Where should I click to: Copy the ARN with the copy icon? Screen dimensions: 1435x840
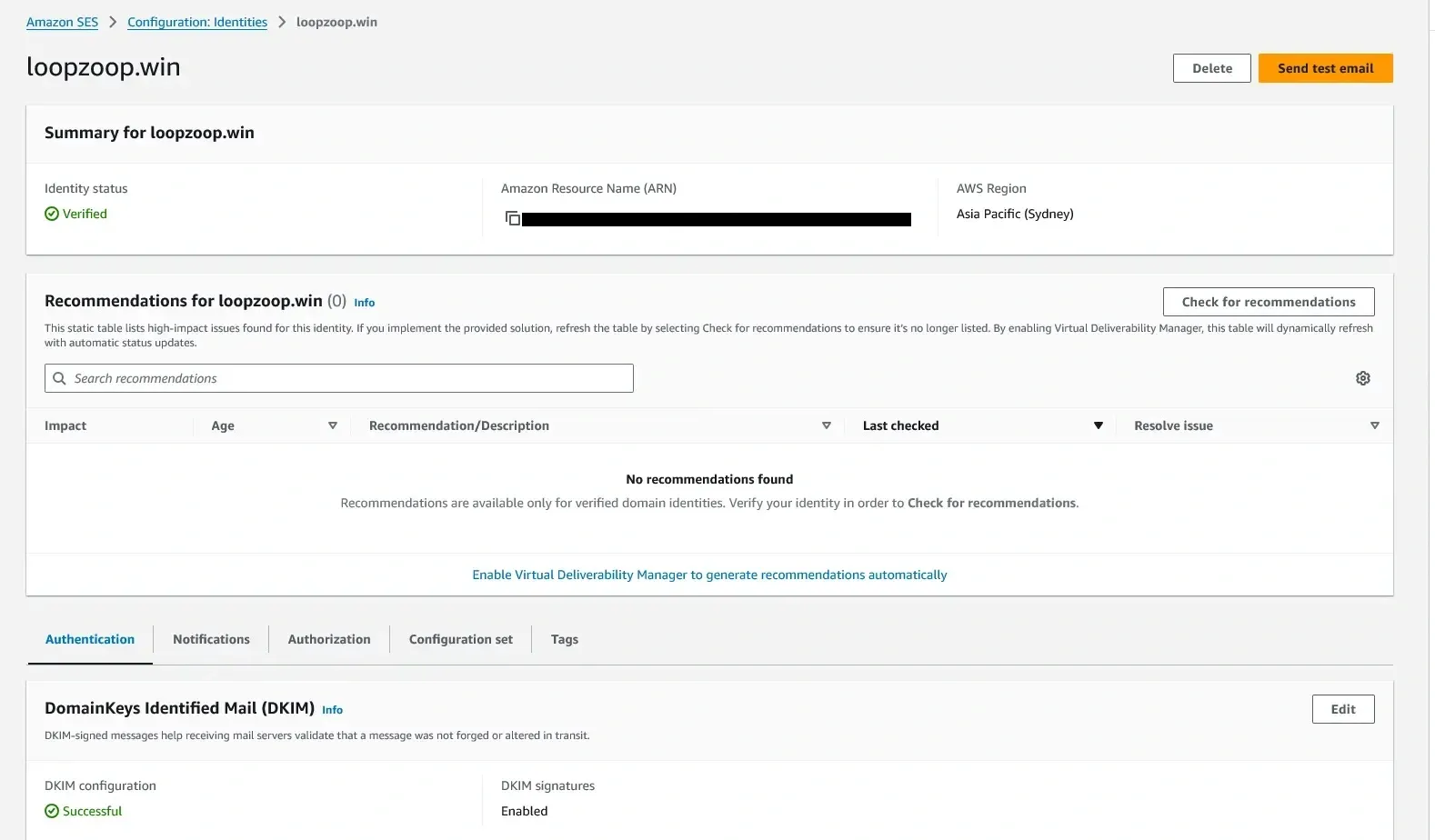513,218
